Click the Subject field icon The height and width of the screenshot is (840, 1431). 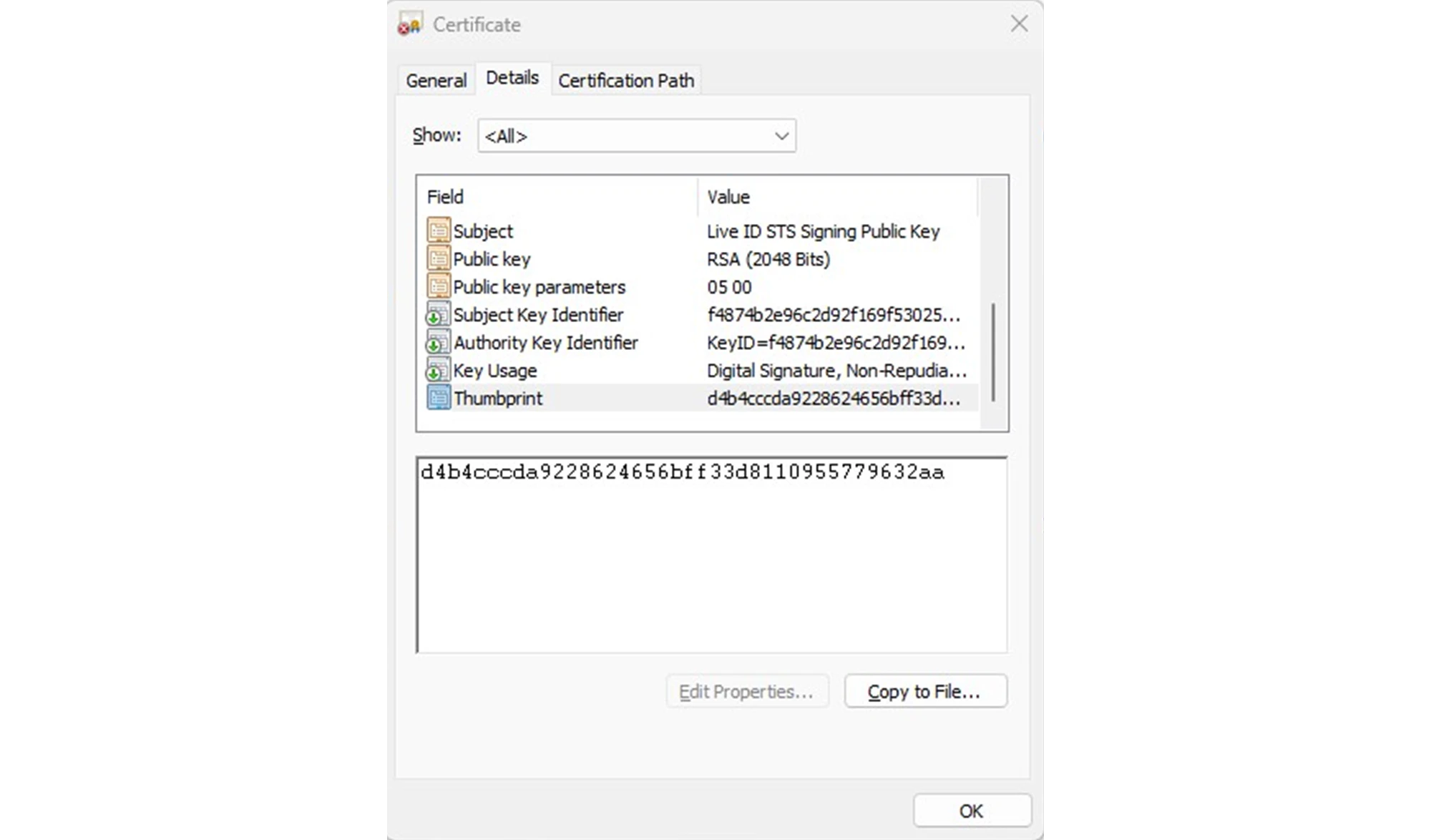point(438,230)
